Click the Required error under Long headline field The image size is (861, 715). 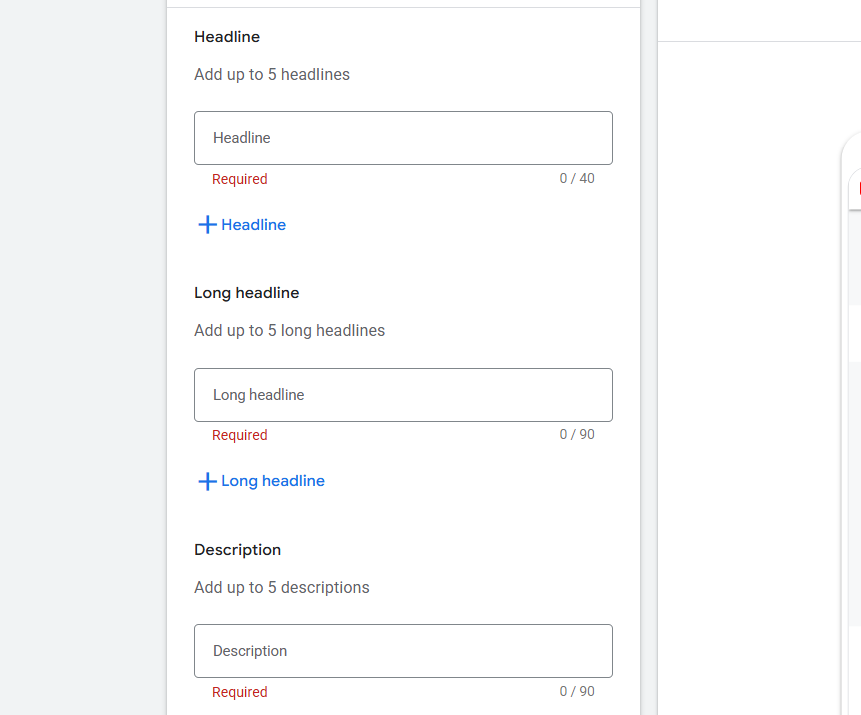(x=240, y=436)
